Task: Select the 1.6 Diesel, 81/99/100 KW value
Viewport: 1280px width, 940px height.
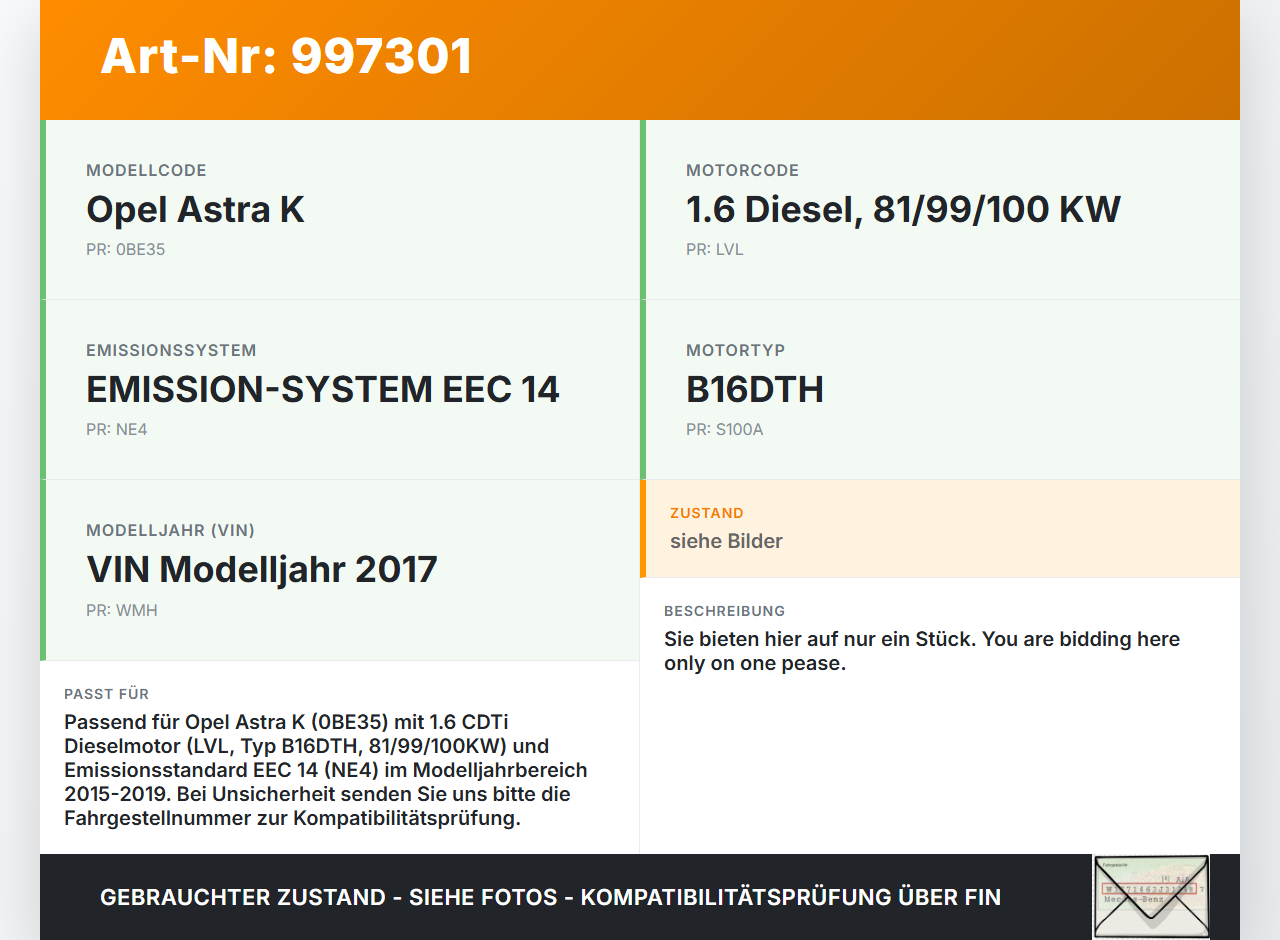Action: click(x=902, y=210)
